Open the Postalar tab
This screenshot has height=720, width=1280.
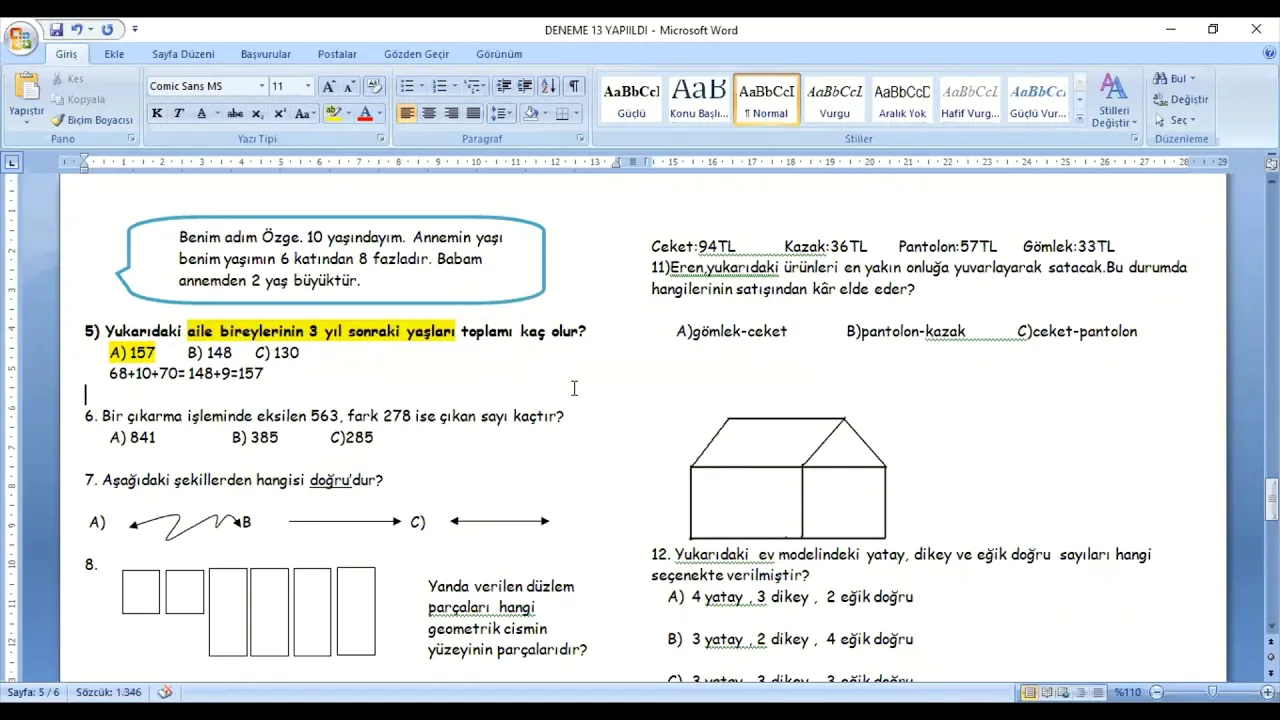(x=337, y=54)
